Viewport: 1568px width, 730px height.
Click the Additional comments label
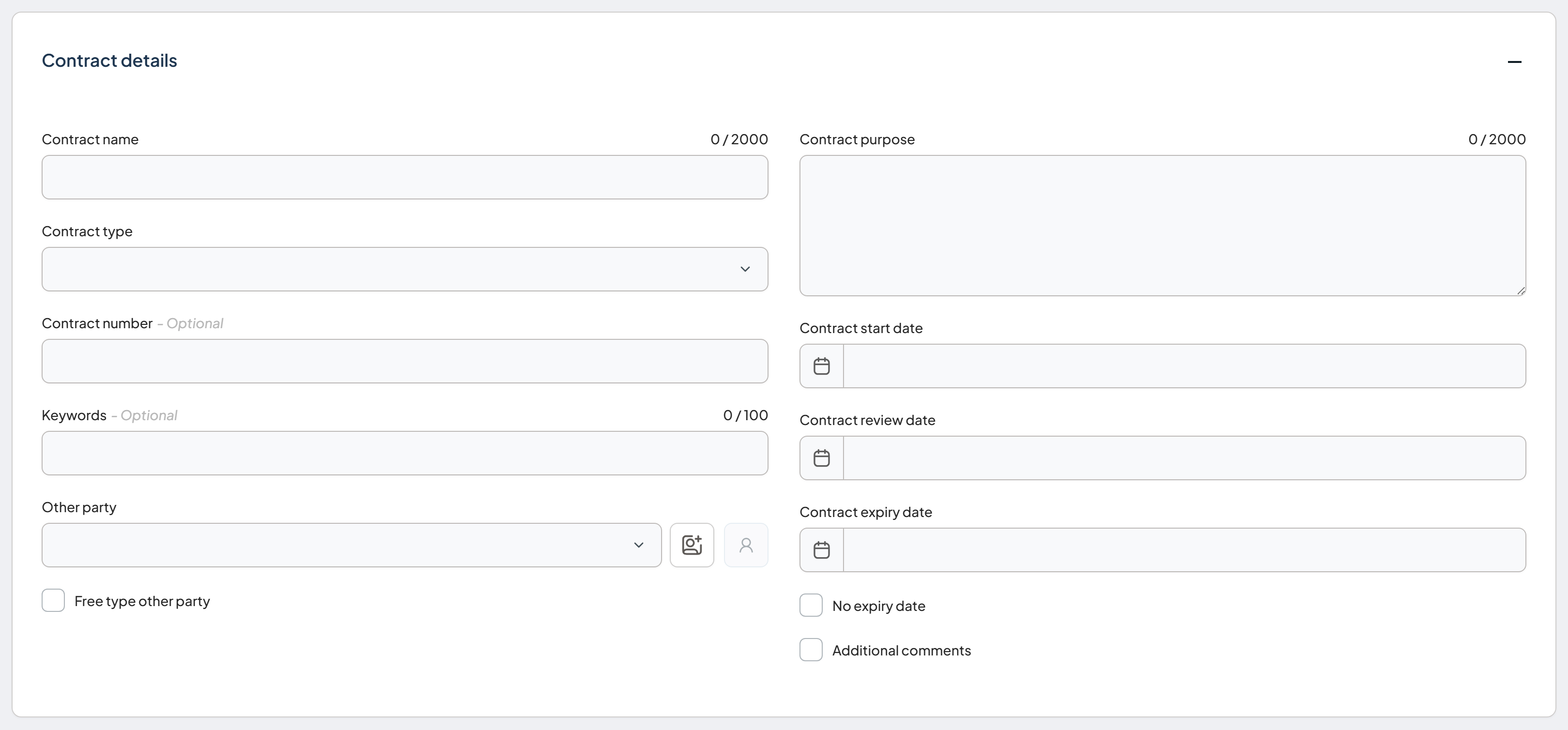[902, 650]
